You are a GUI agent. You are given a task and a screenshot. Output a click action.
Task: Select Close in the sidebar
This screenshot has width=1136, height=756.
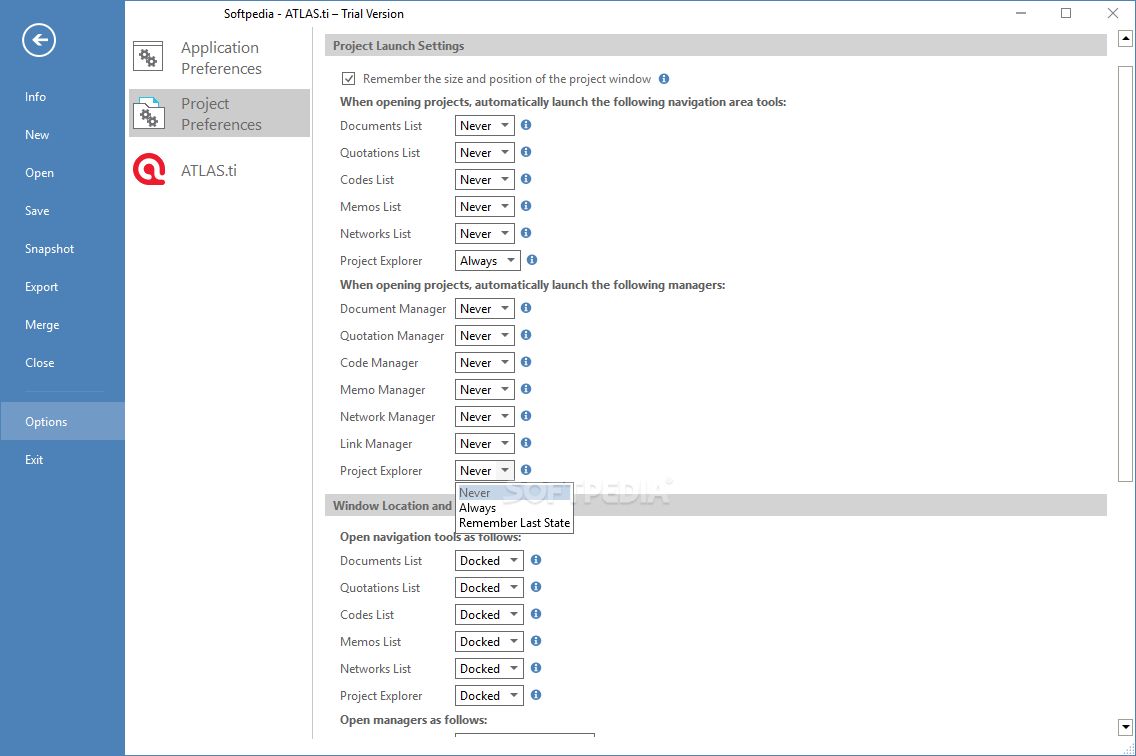click(62, 362)
